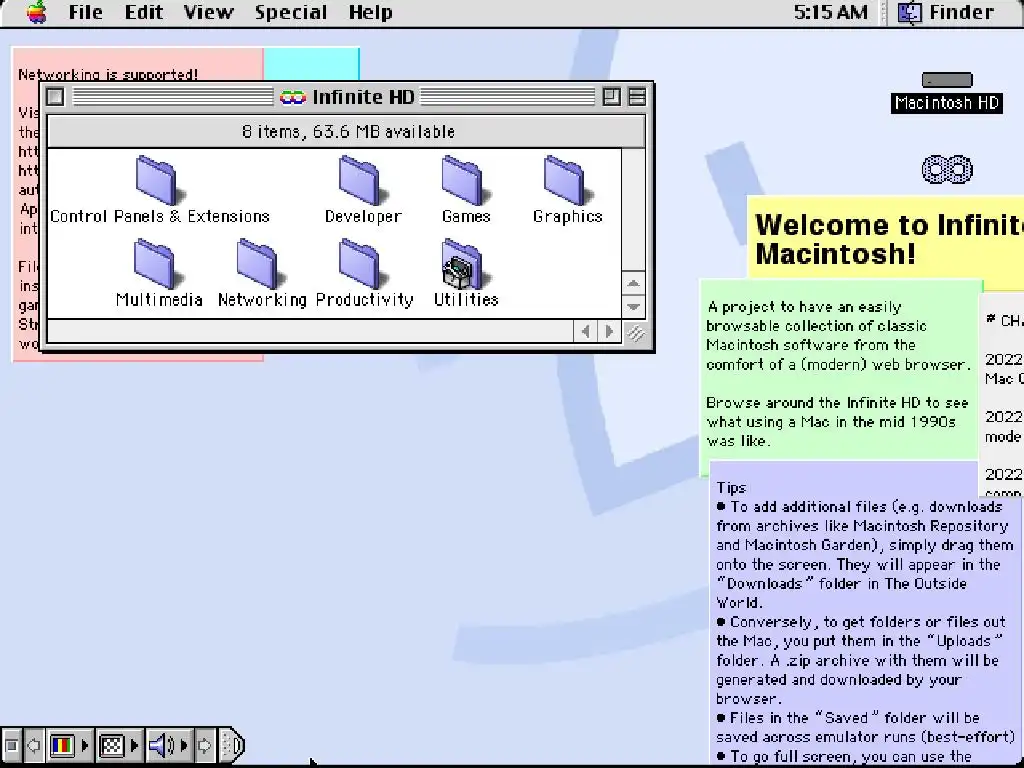Click the Control Strip right scroll arrow
Image resolution: width=1024 pixels, height=768 pixels.
pos(204,745)
